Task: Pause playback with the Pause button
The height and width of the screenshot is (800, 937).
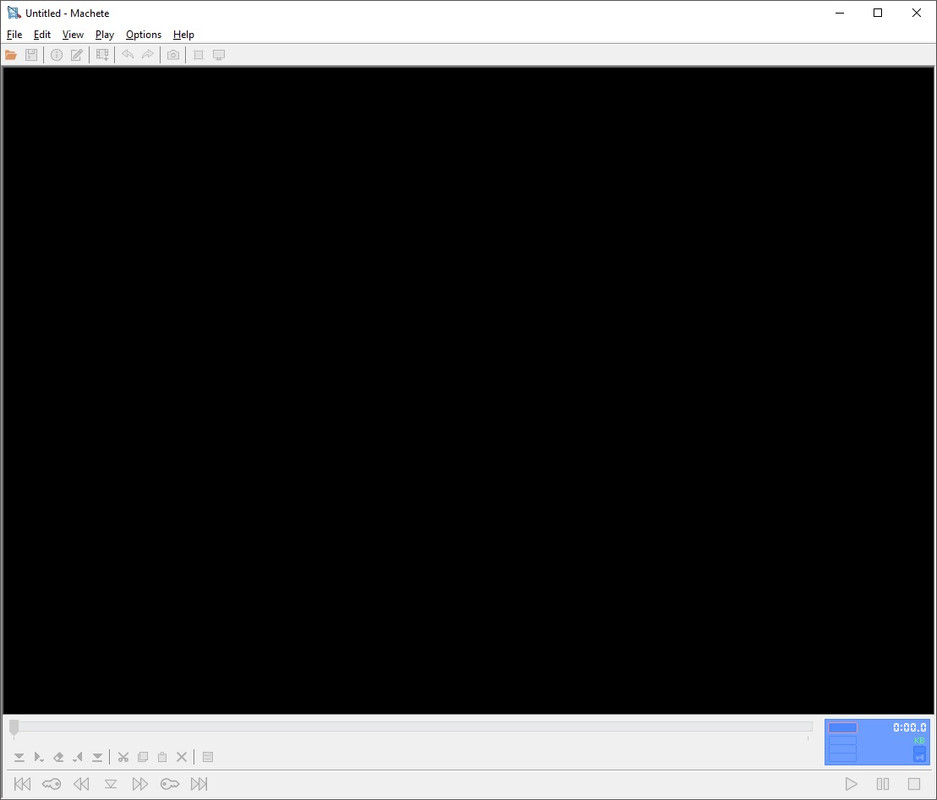Action: [x=883, y=784]
